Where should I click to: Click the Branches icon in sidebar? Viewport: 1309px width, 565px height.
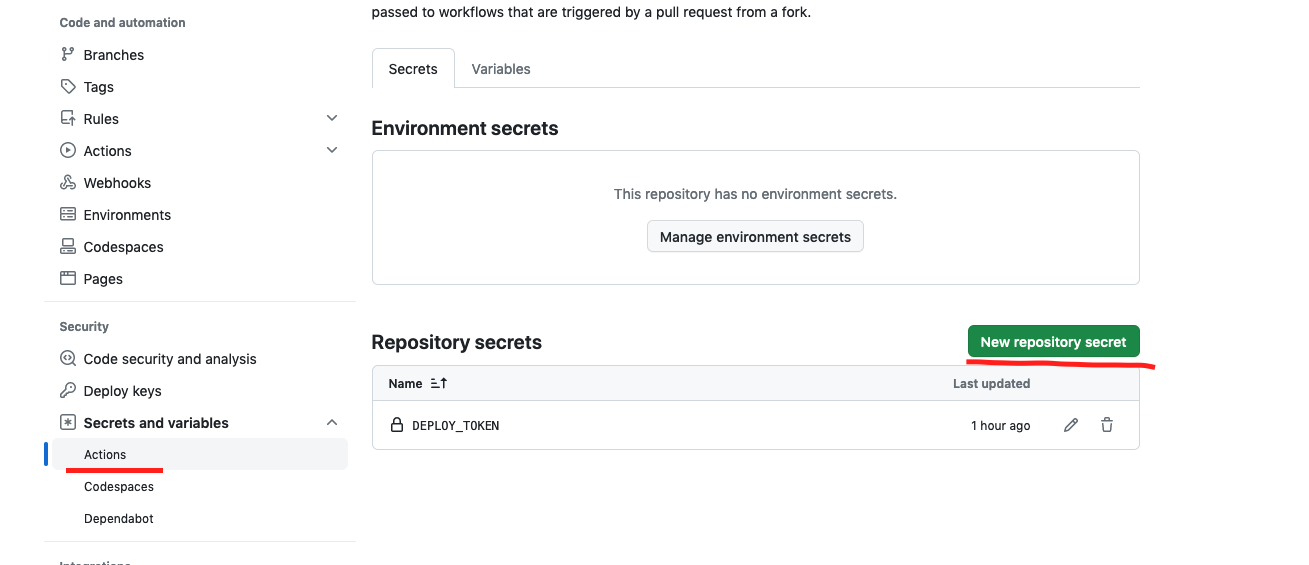[68, 55]
